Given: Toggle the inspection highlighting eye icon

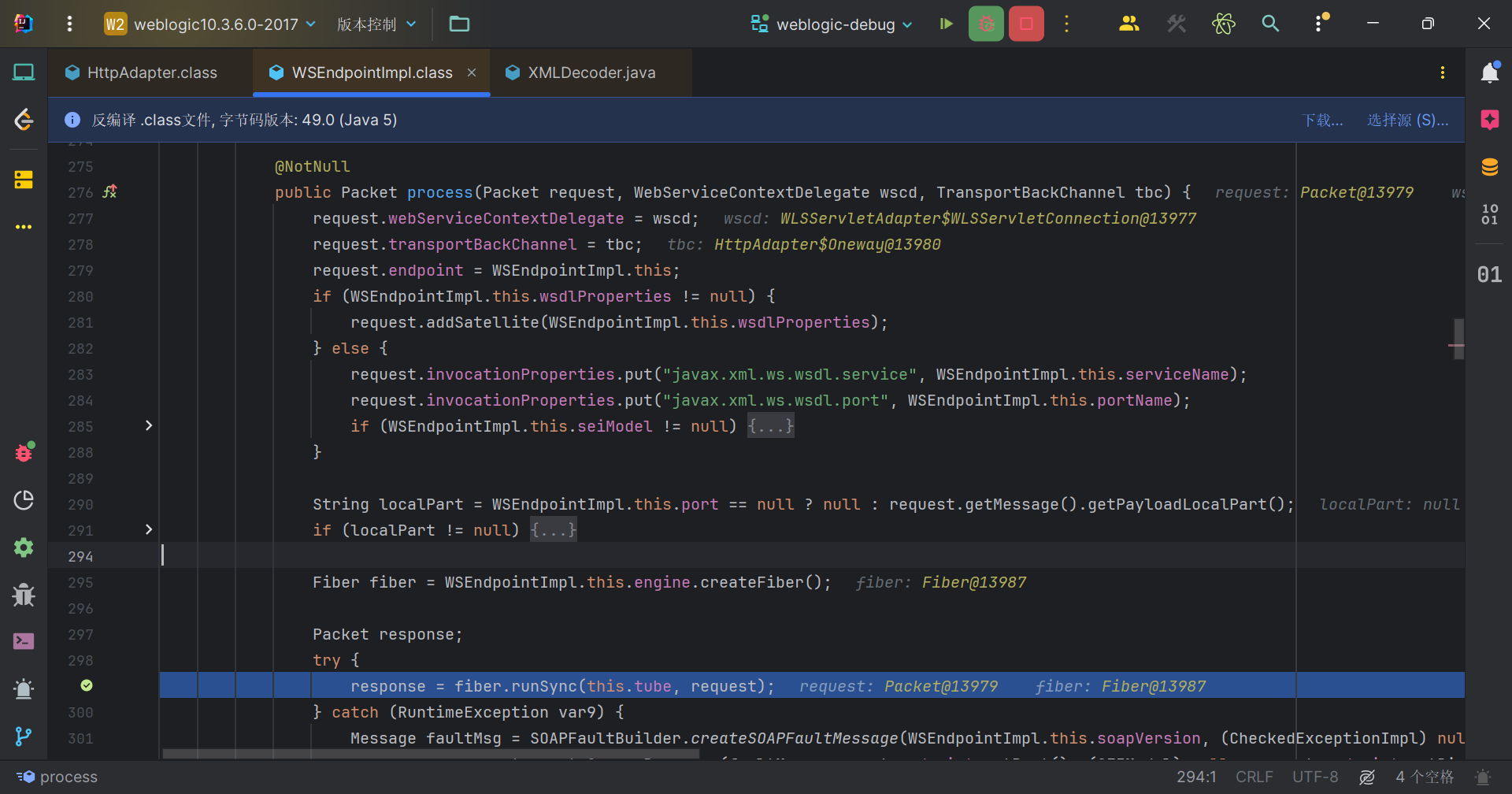Looking at the screenshot, I should tap(1367, 777).
